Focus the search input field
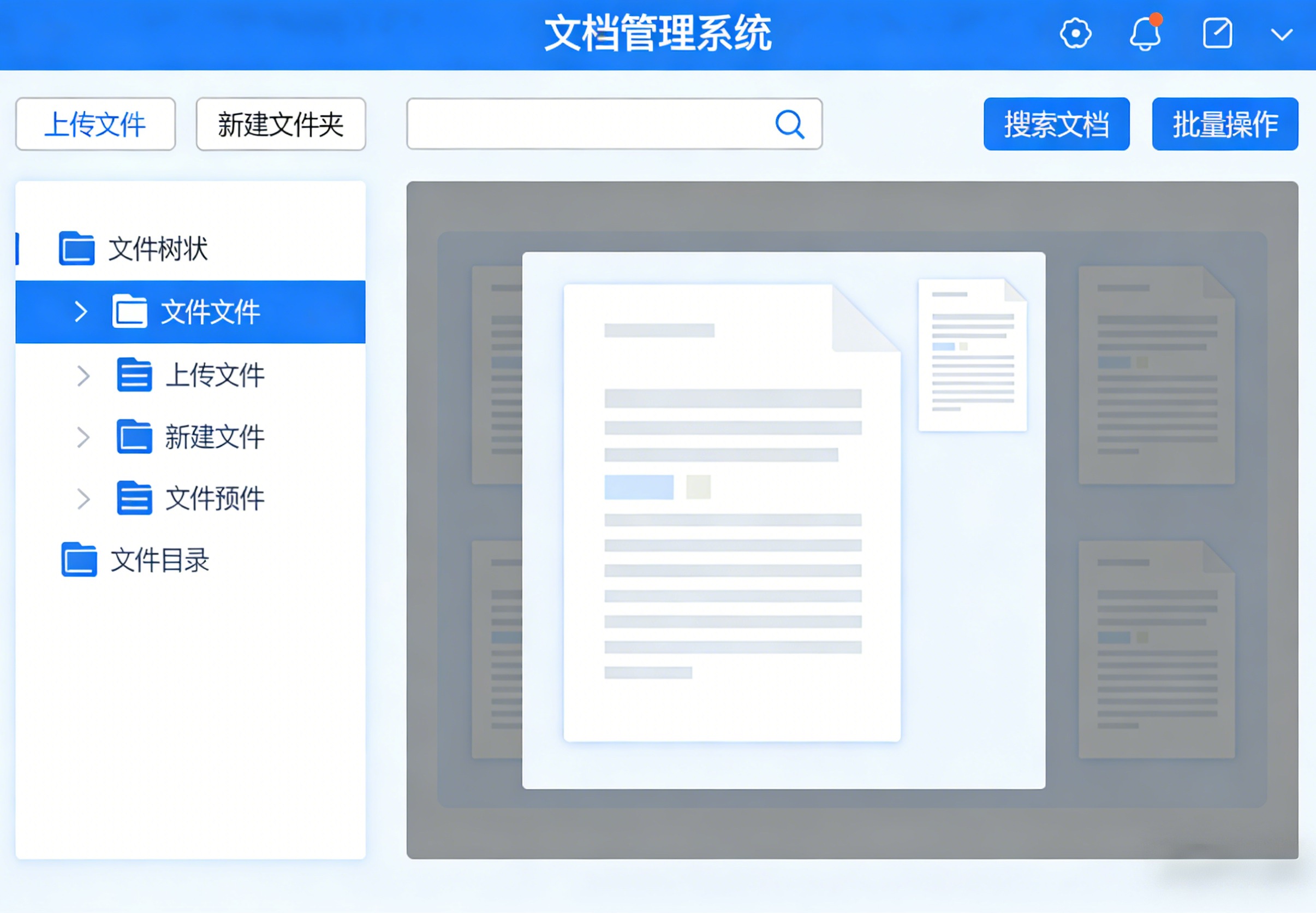Viewport: 1316px width, 913px height. click(614, 124)
